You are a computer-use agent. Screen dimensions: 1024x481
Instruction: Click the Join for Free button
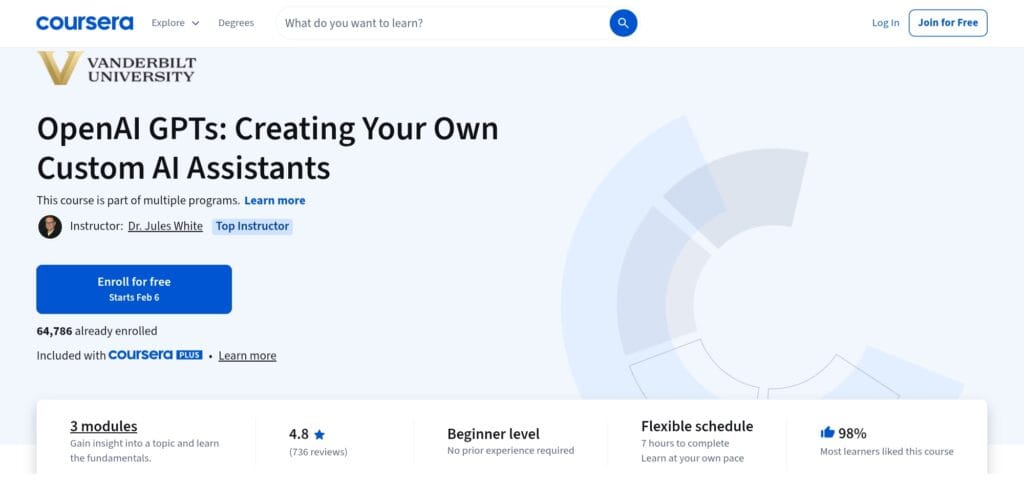pos(948,23)
